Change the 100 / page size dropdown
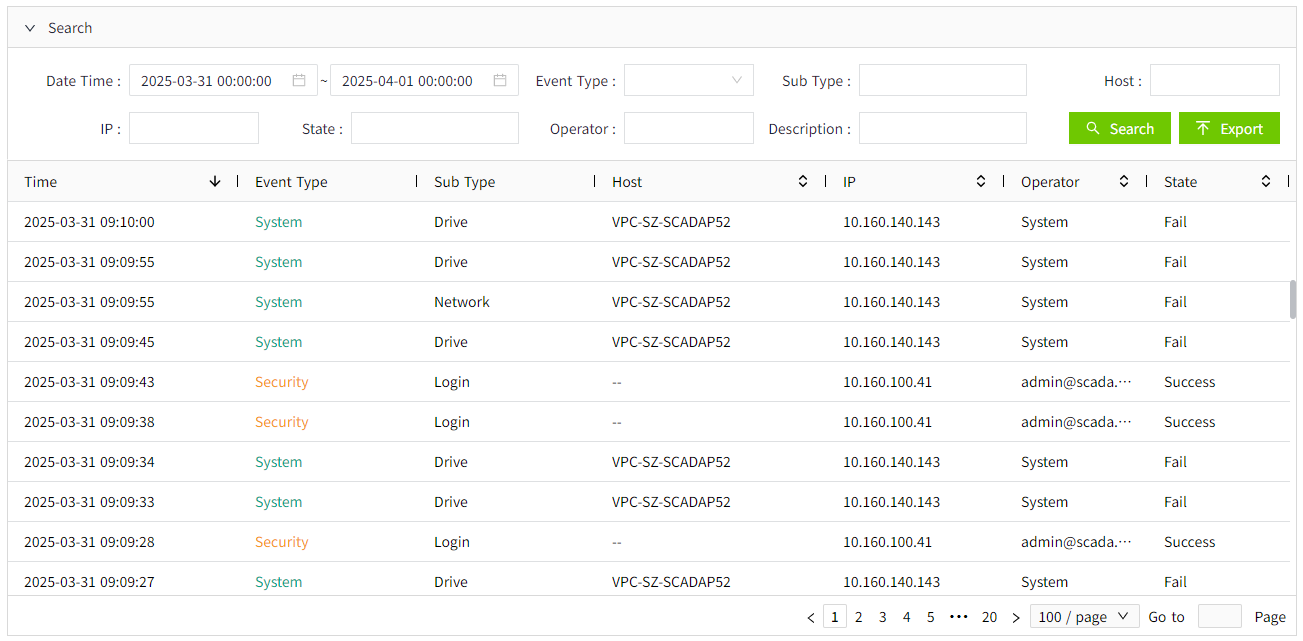 click(x=1084, y=617)
